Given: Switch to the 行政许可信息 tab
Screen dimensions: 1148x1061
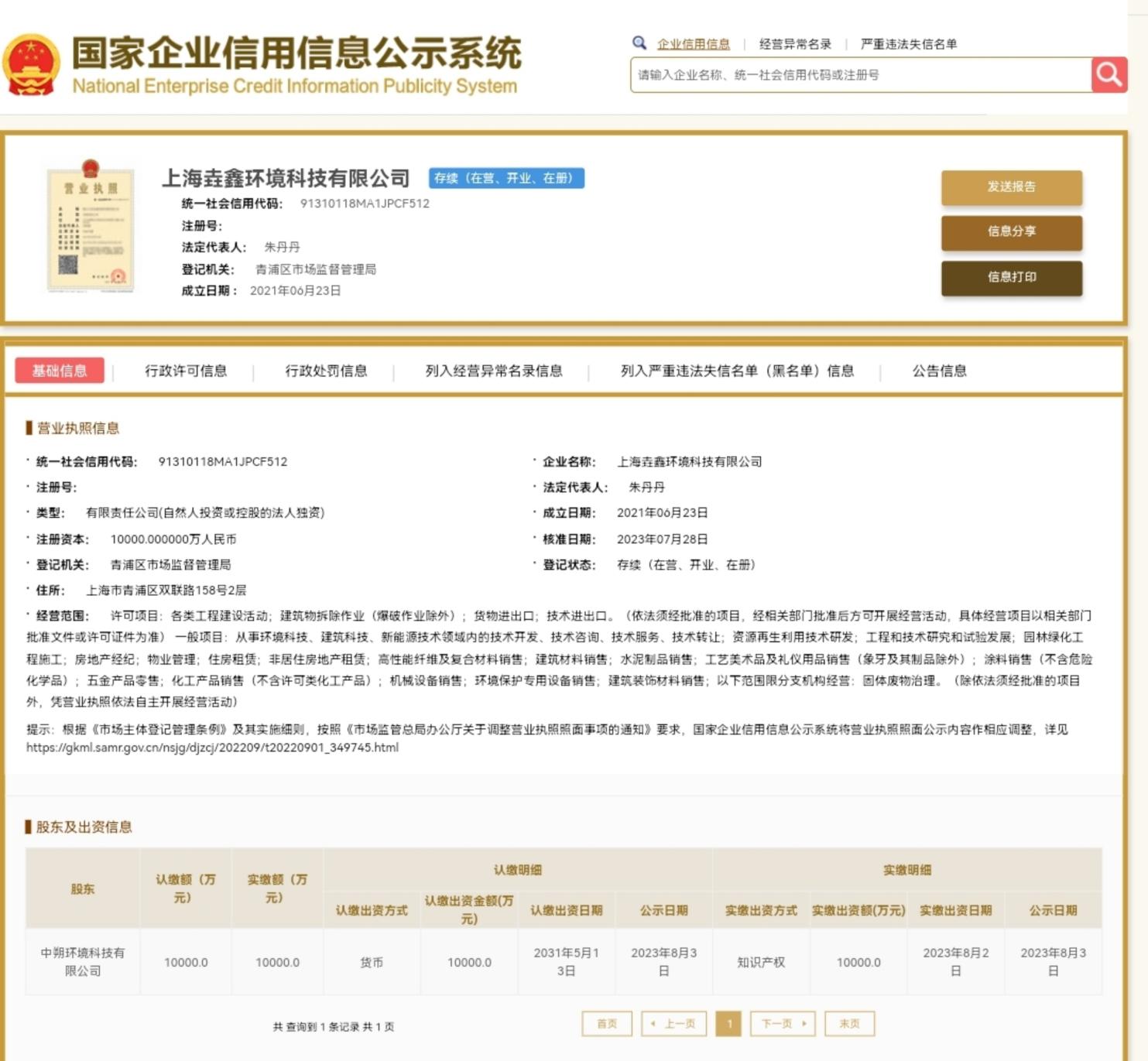Looking at the screenshot, I should (186, 371).
